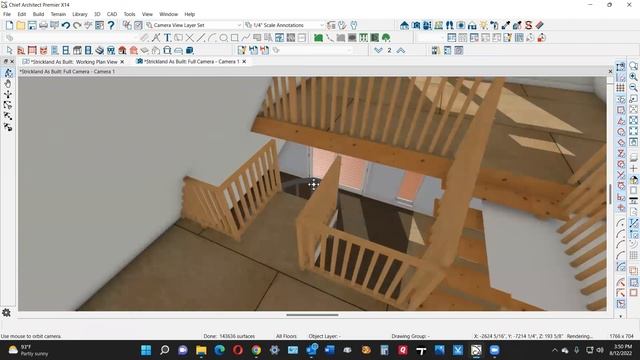Pick the color eyedropper tool
The height and width of the screenshot is (360, 640).
506,25
